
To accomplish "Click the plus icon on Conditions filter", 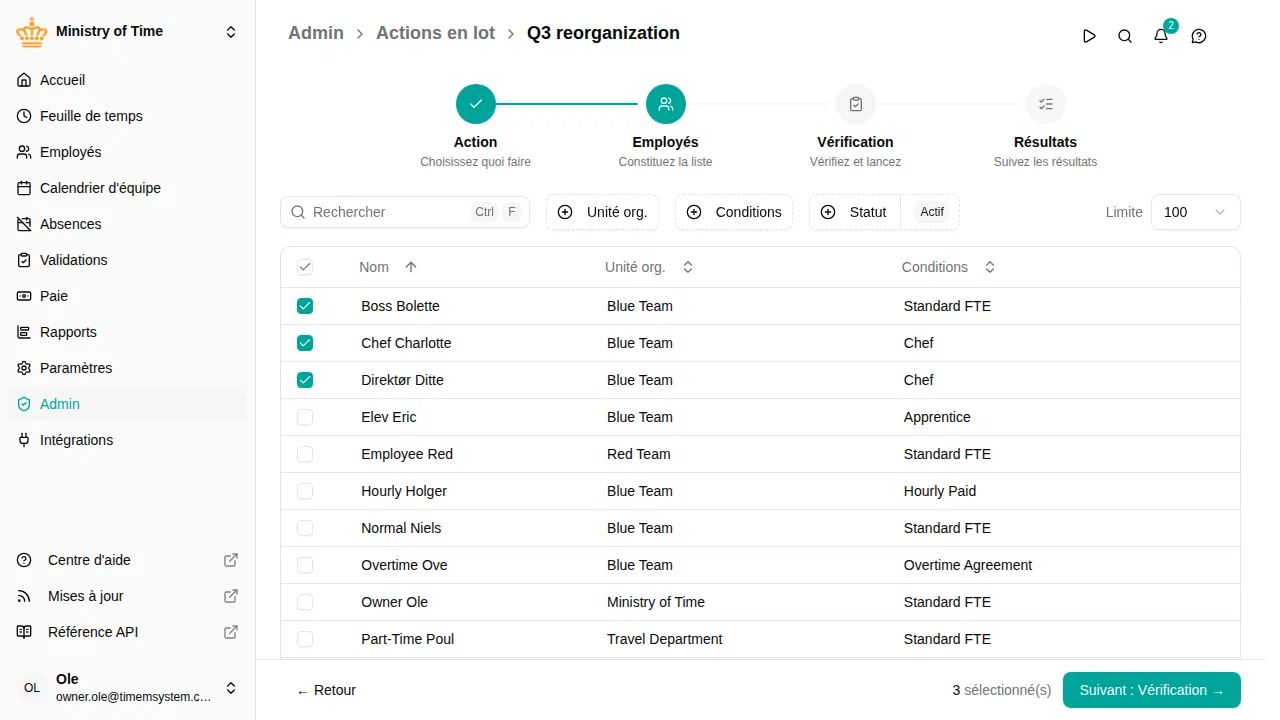I will (694, 212).
